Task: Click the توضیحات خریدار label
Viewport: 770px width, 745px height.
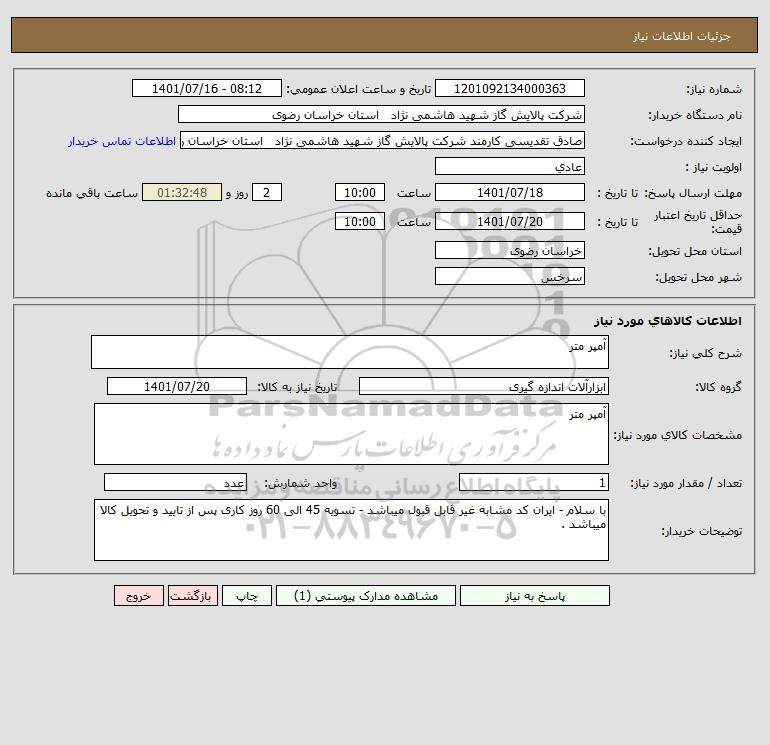Action: (x=701, y=531)
